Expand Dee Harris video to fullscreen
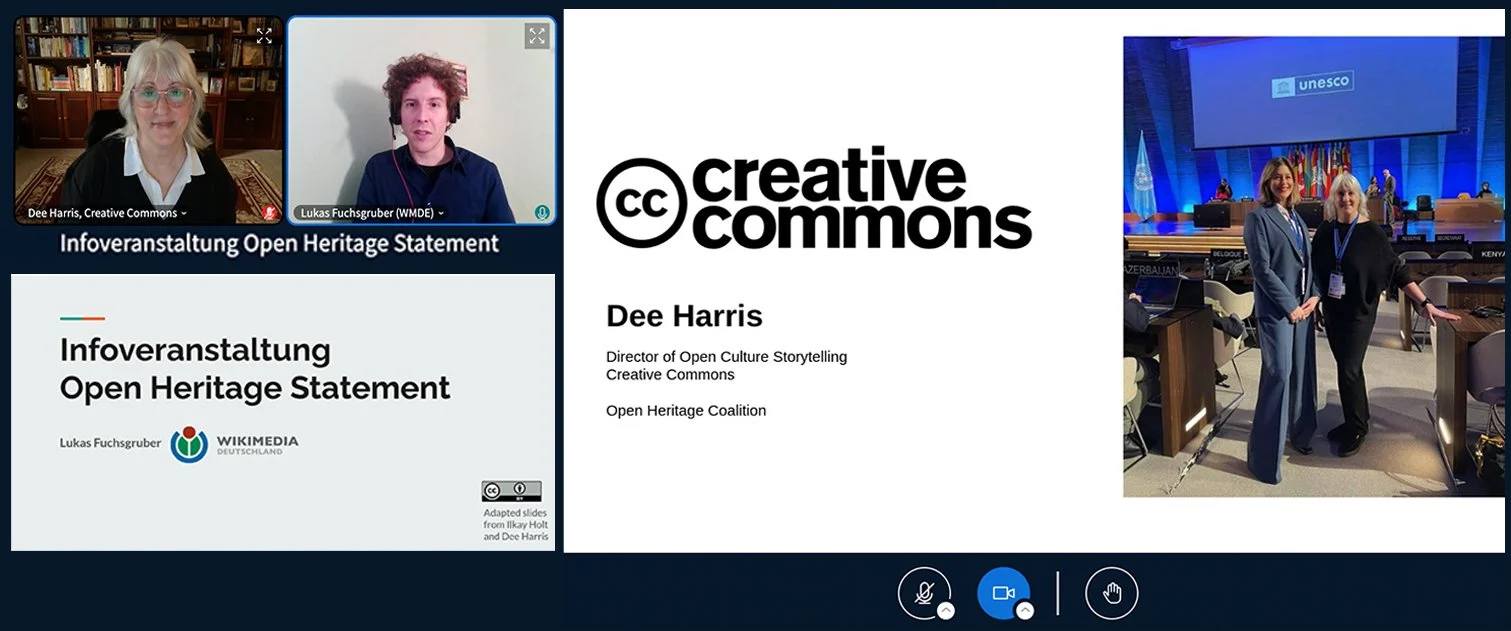This screenshot has height=631, width=1511. pos(264,36)
